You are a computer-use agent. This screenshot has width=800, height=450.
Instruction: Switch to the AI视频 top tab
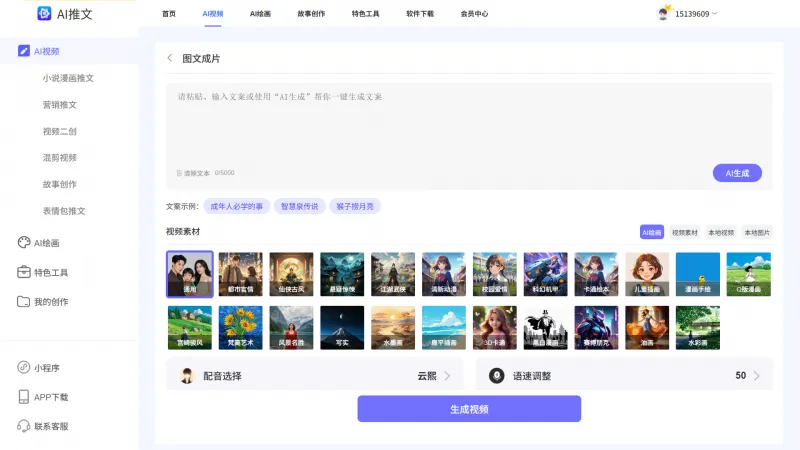point(213,14)
